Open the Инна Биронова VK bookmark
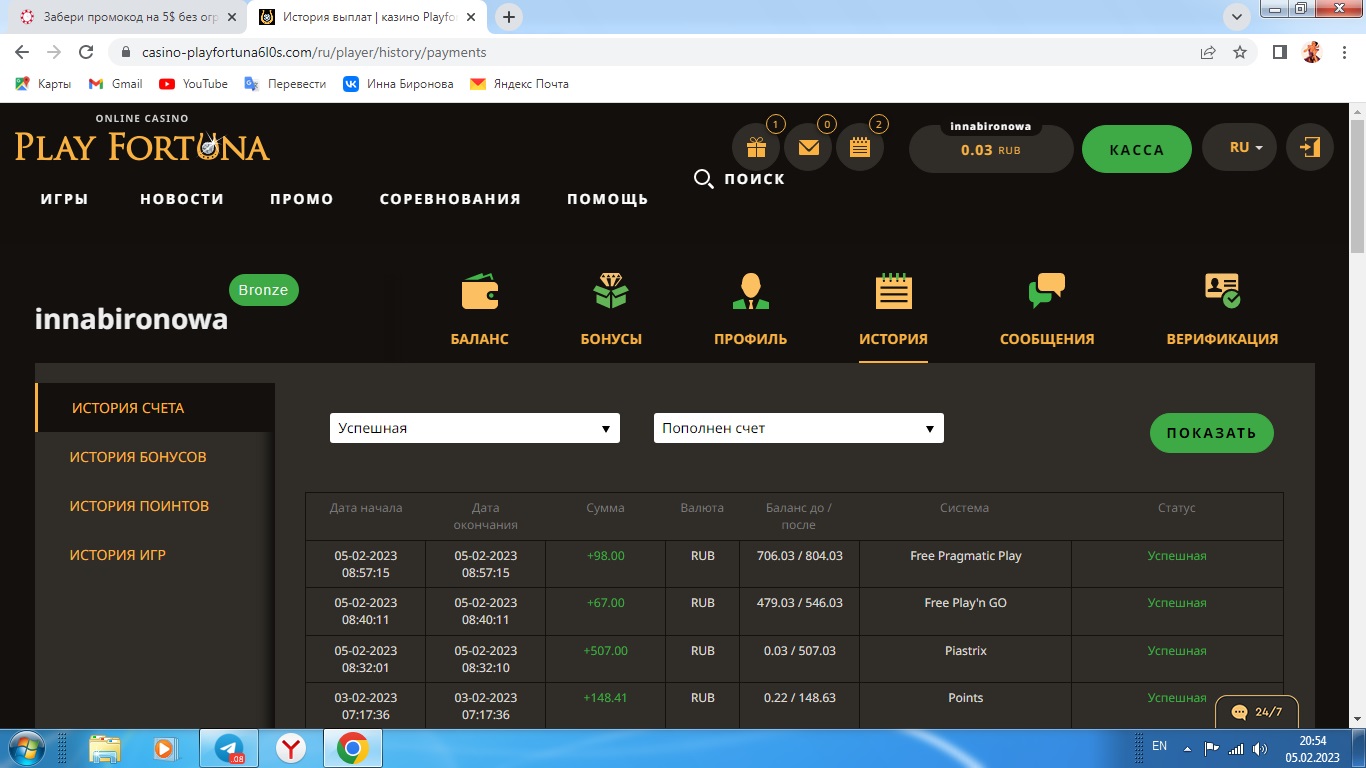Screen dimensions: 1366x768 398,84
